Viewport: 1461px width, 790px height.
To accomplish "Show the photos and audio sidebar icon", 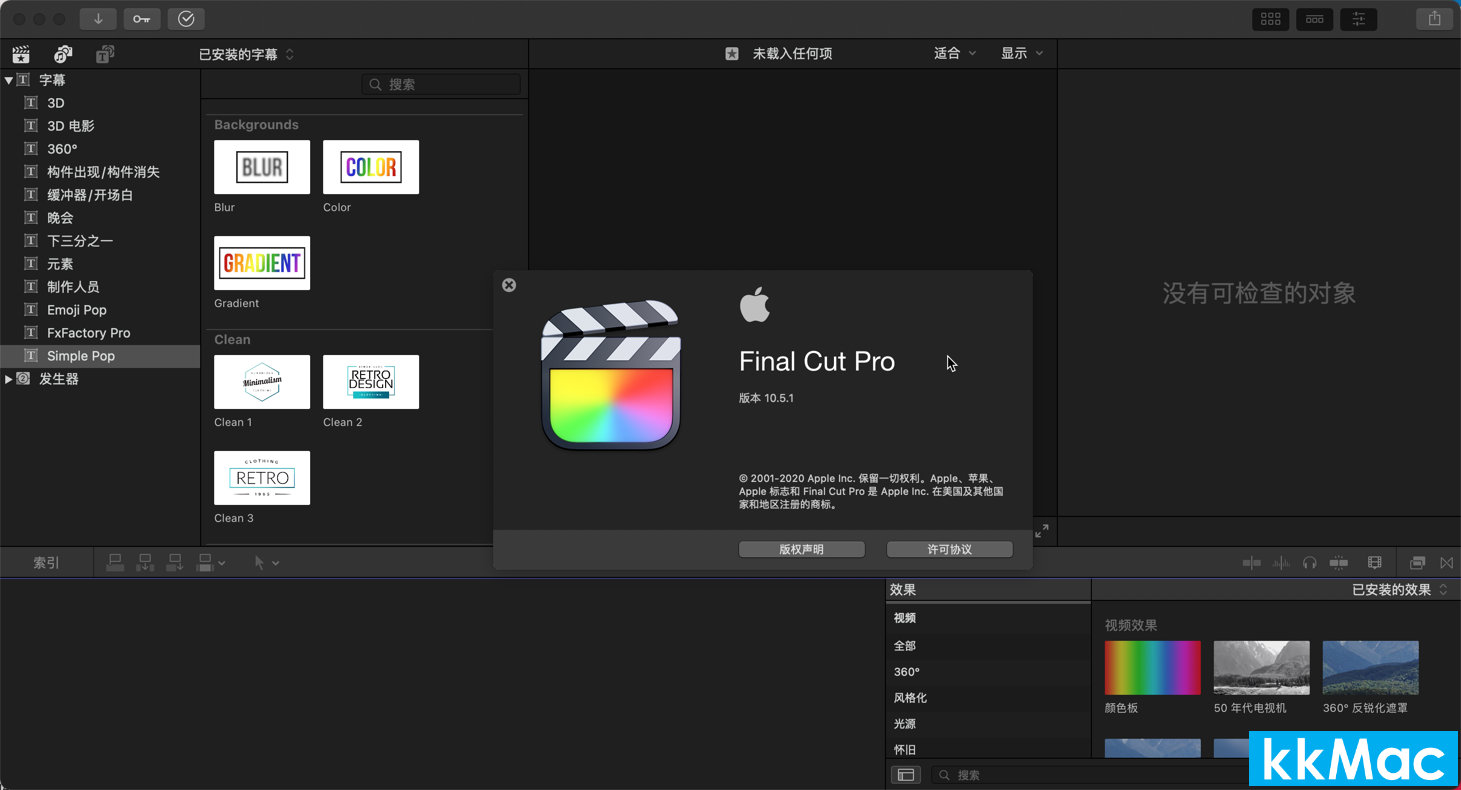I will click(63, 54).
